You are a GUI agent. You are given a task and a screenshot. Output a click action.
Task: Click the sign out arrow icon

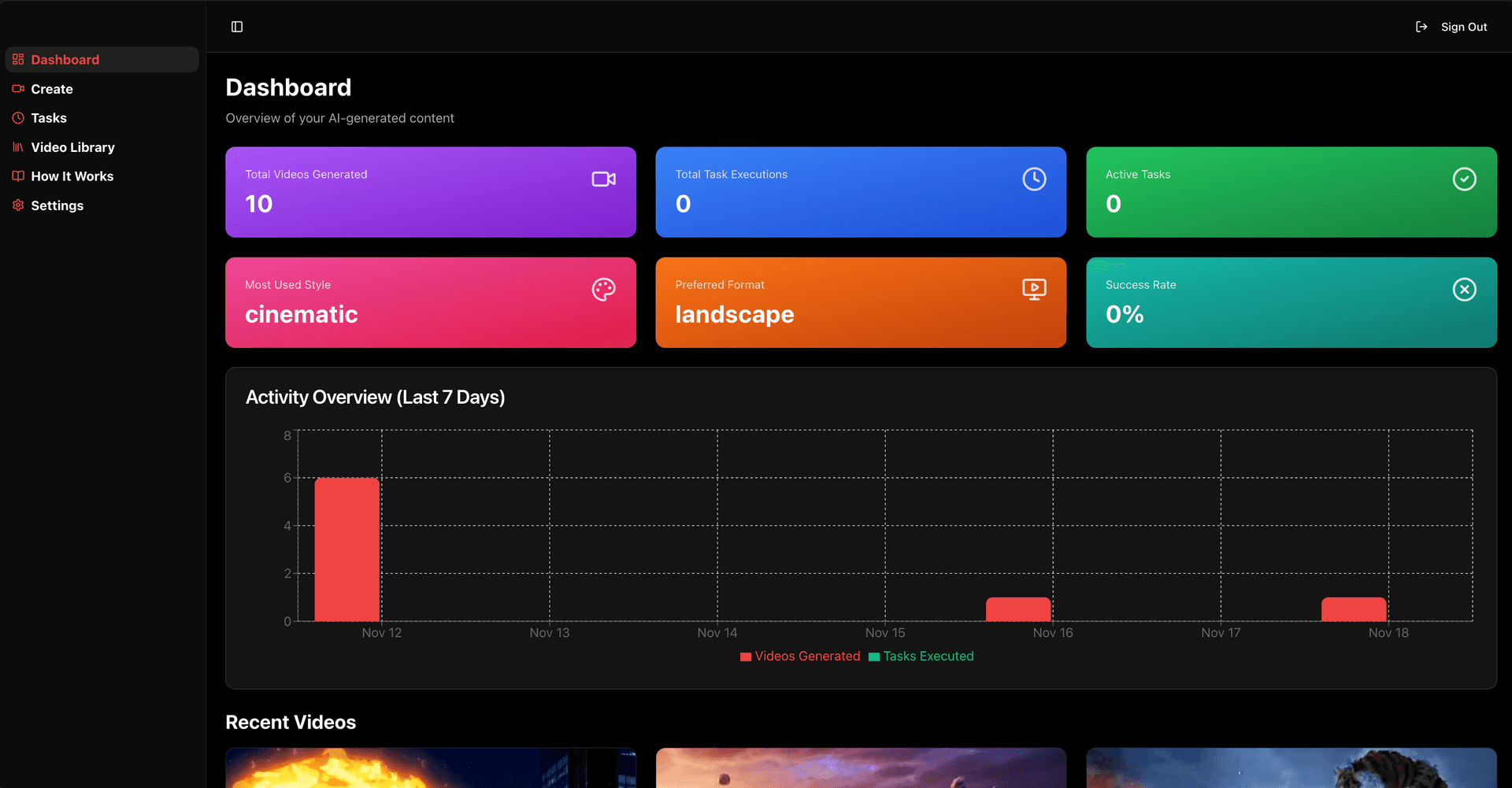click(x=1421, y=26)
